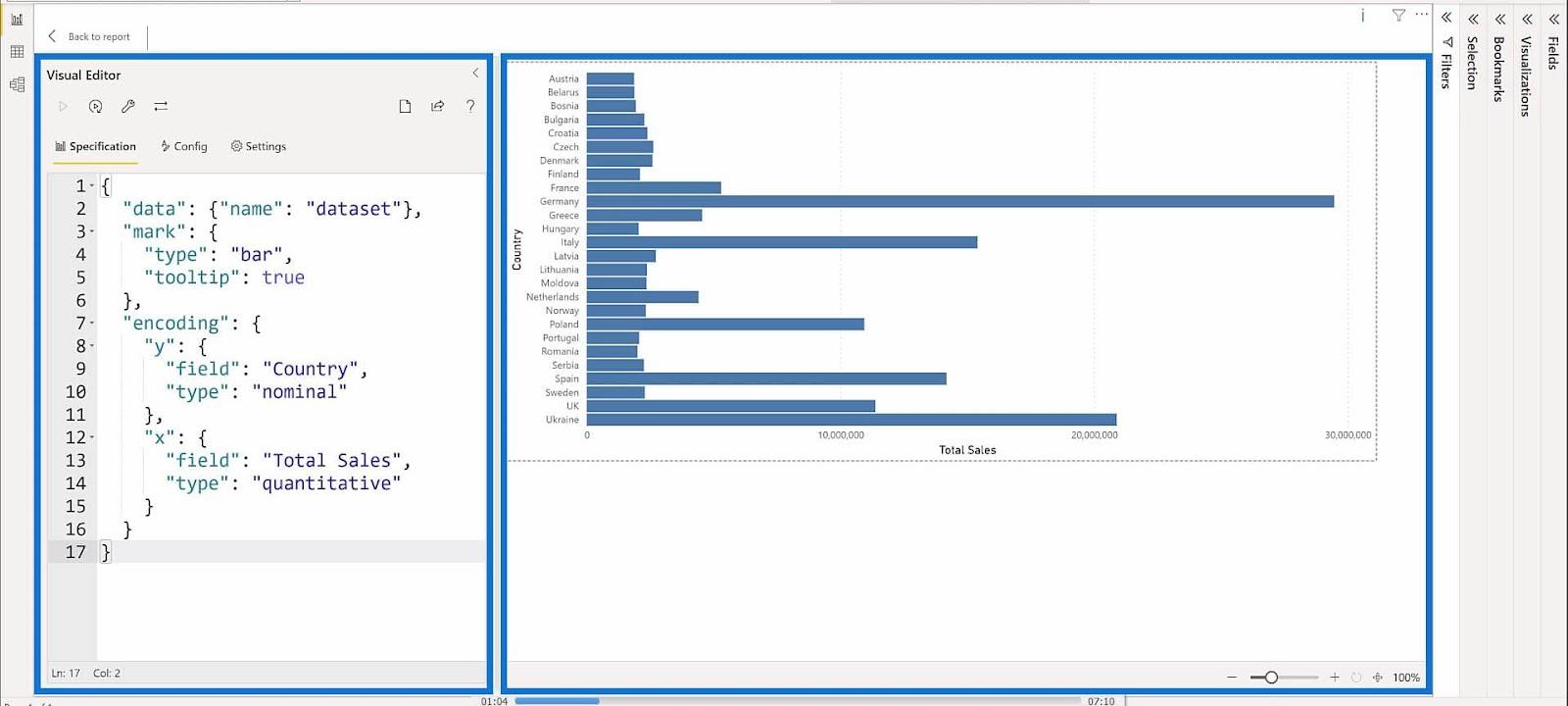Click the France bar in the chart
The image size is (1568, 706).
[x=654, y=187]
